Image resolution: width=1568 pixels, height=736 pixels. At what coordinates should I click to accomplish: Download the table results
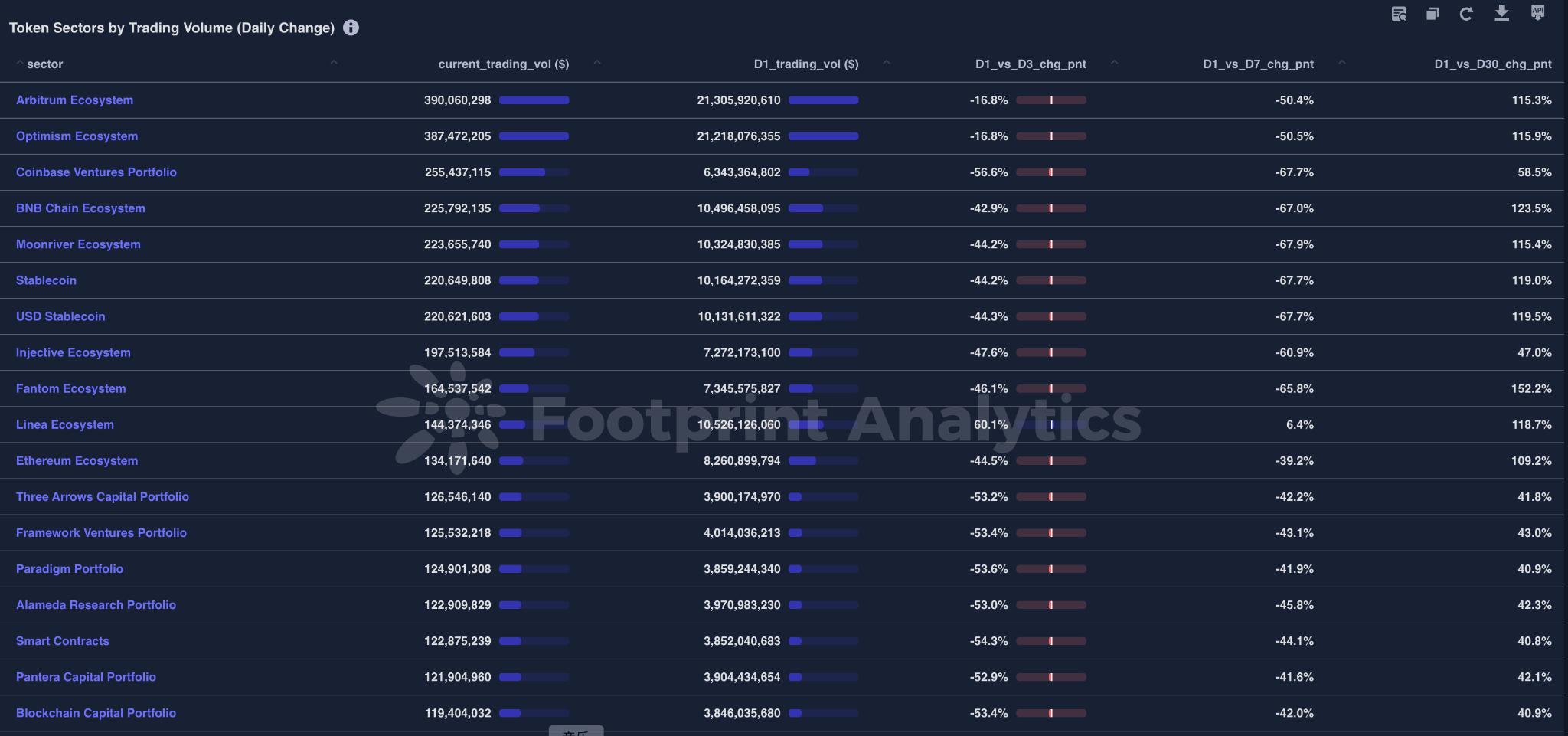pyautogui.click(x=1501, y=13)
